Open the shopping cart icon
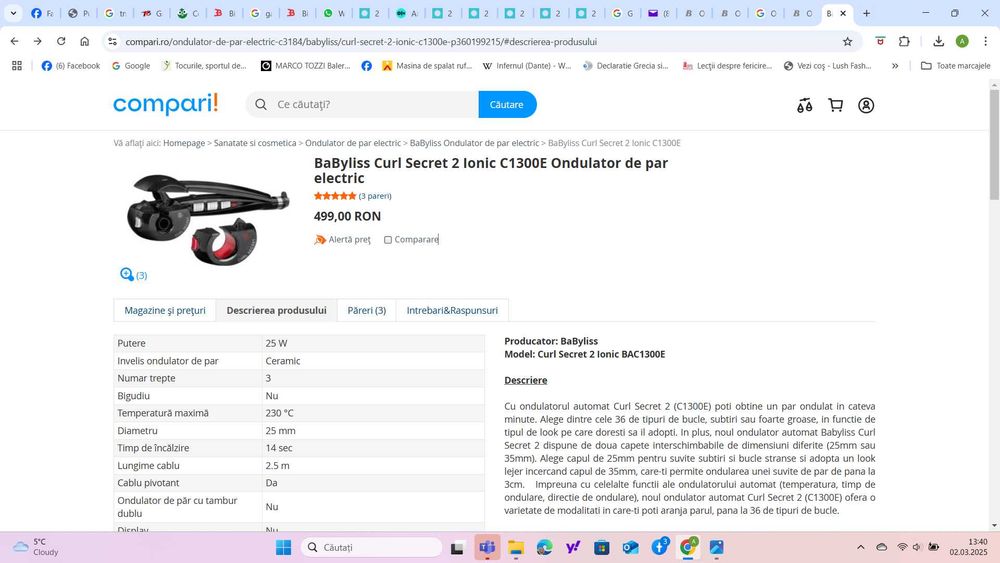The height and width of the screenshot is (563, 1000). point(835,105)
